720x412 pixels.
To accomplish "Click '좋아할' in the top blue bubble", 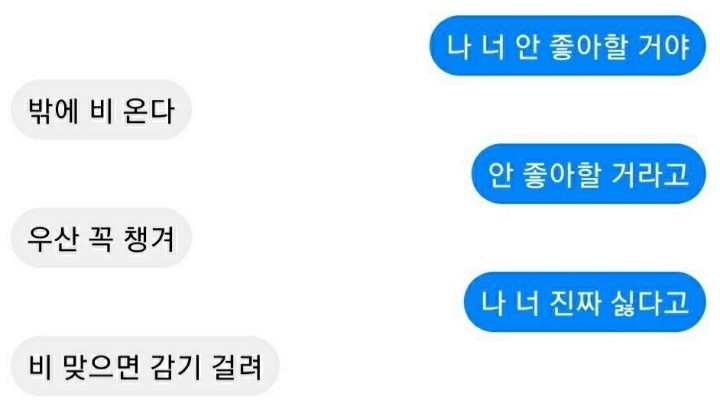I will pyautogui.click(x=589, y=46).
